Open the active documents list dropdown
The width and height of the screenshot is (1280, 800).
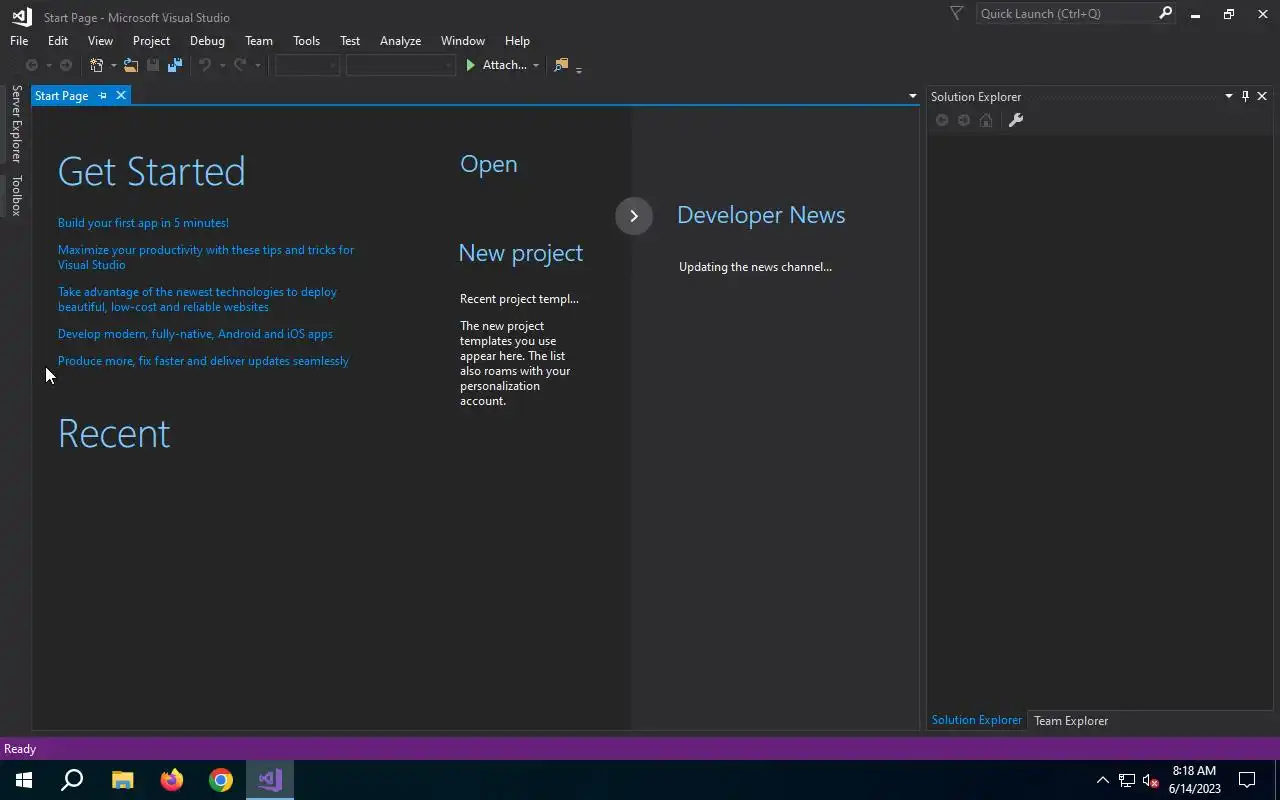912,96
